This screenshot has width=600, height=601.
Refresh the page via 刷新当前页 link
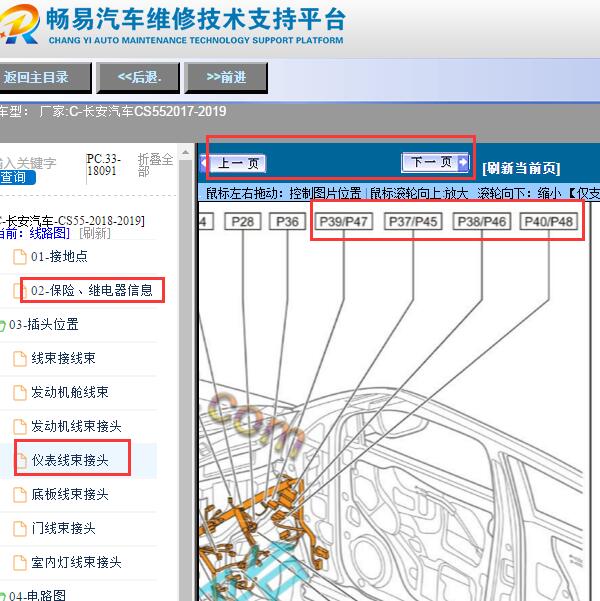(x=521, y=168)
